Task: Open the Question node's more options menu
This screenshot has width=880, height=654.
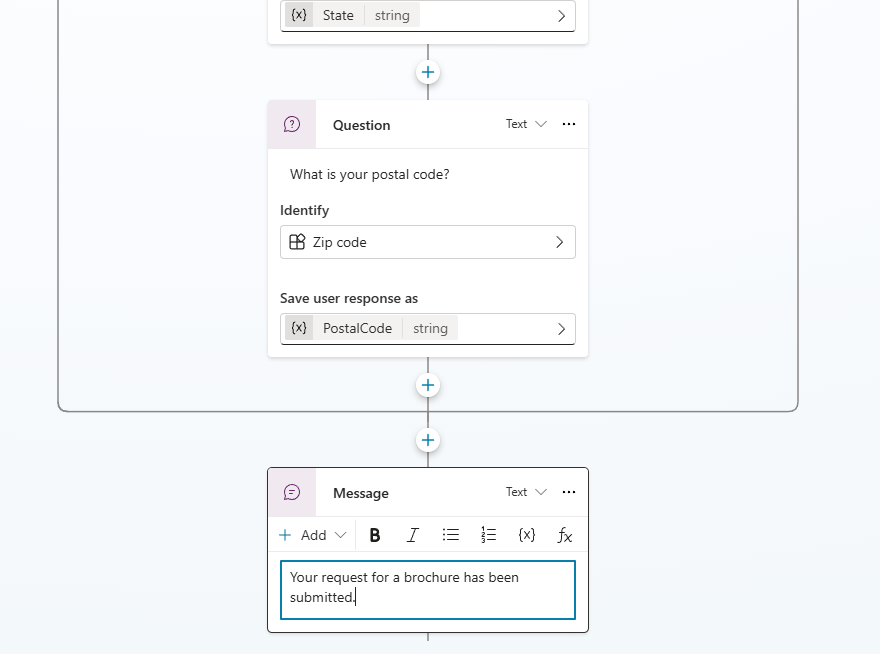Action: 568,124
